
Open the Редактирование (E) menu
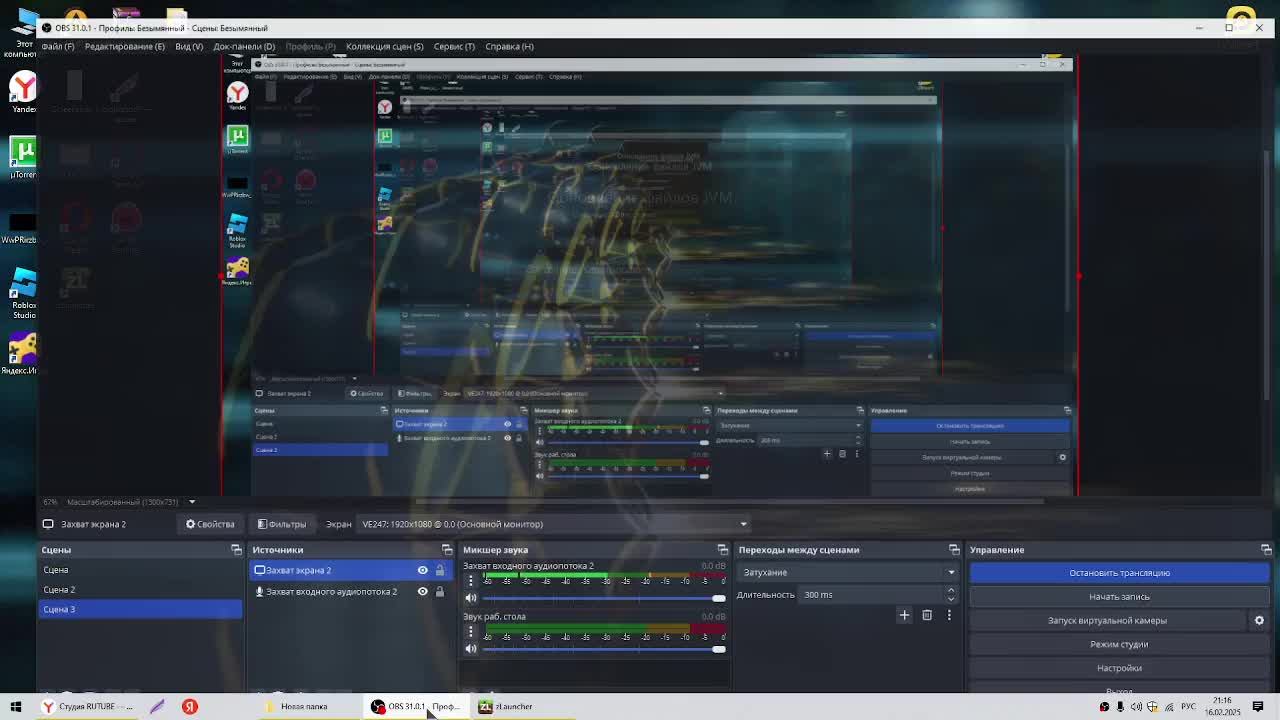pos(124,46)
